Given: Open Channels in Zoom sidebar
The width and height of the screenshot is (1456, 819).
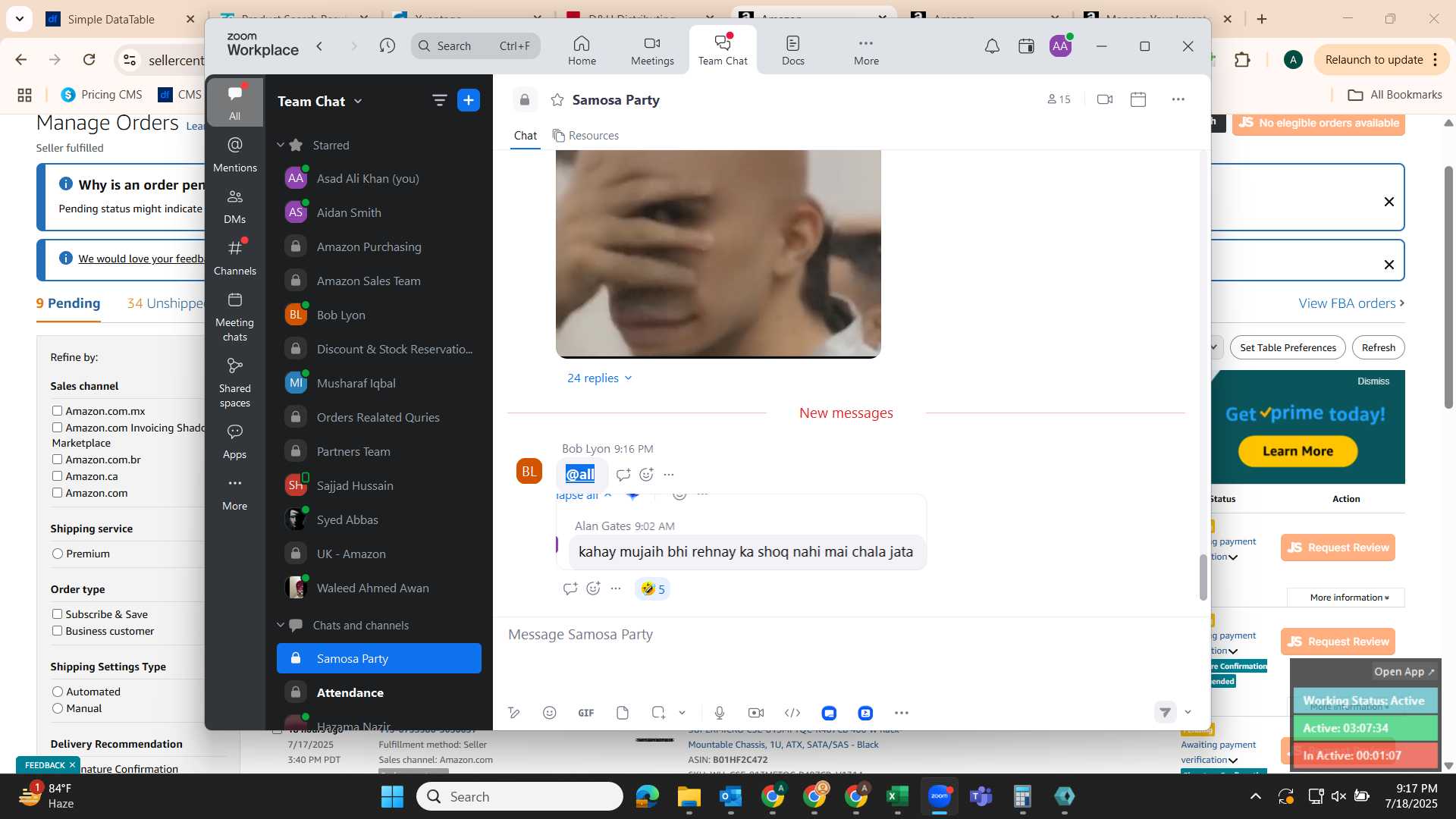Looking at the screenshot, I should coord(234,258).
